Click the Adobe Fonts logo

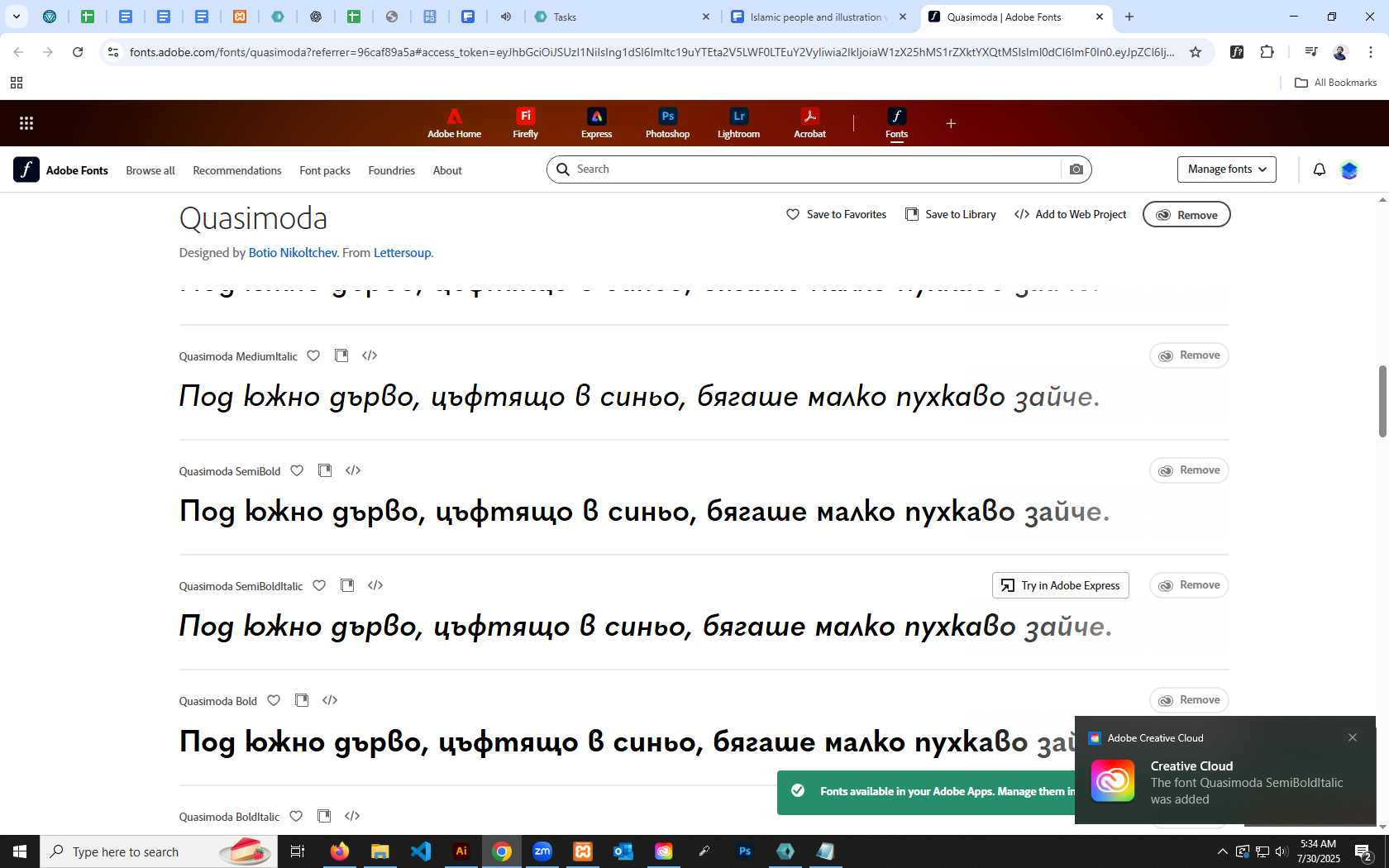[61, 169]
